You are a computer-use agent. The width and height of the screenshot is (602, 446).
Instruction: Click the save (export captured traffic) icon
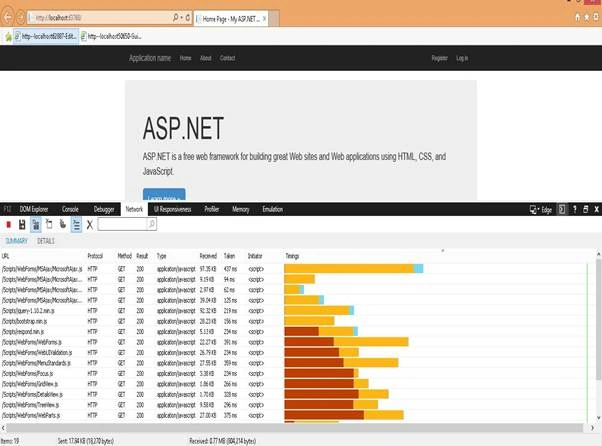point(22,225)
